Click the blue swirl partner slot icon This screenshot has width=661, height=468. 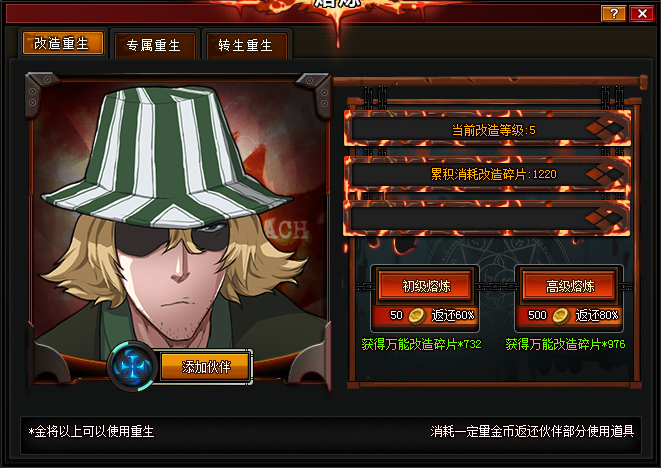coord(133,366)
